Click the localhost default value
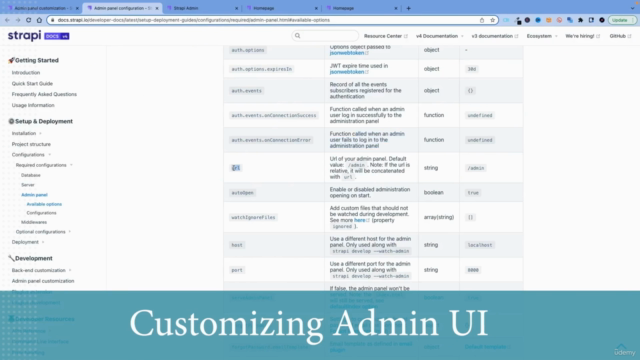The height and width of the screenshot is (360, 640). [480, 245]
